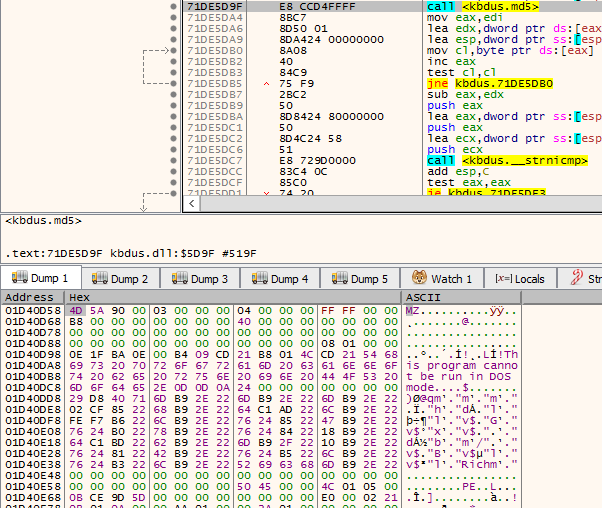Screen dimensions: 602x508
Task: Click the Locals [x=] icon
Action: tap(503, 278)
